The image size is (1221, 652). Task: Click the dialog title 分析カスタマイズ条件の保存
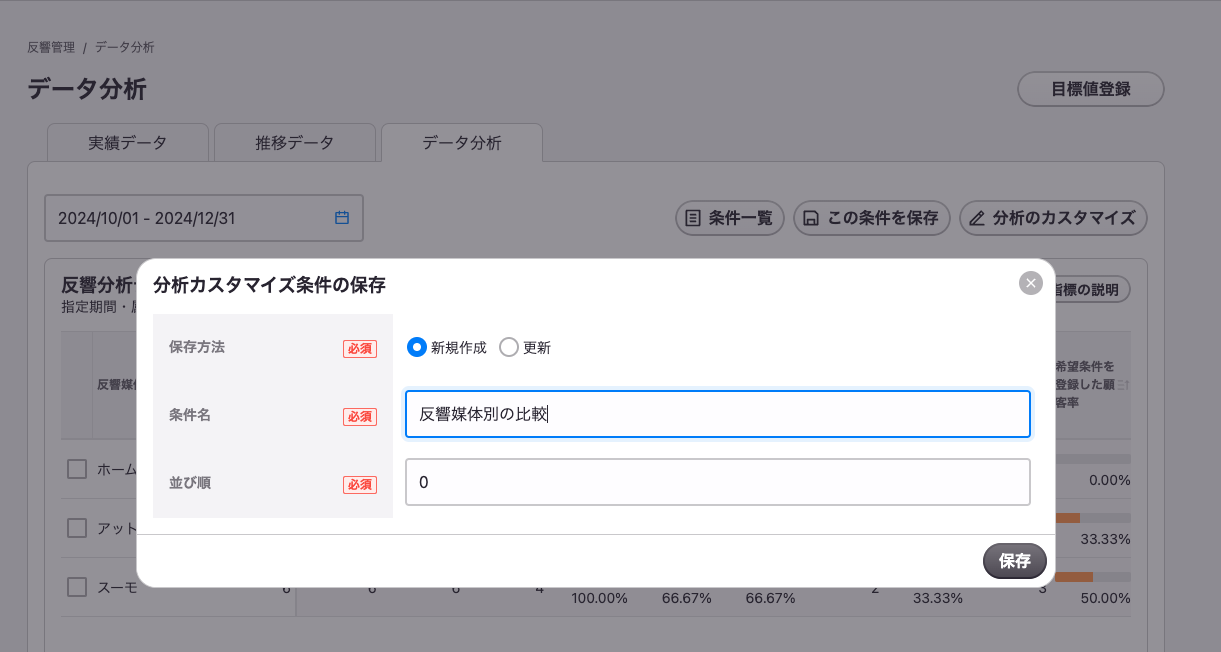click(269, 285)
